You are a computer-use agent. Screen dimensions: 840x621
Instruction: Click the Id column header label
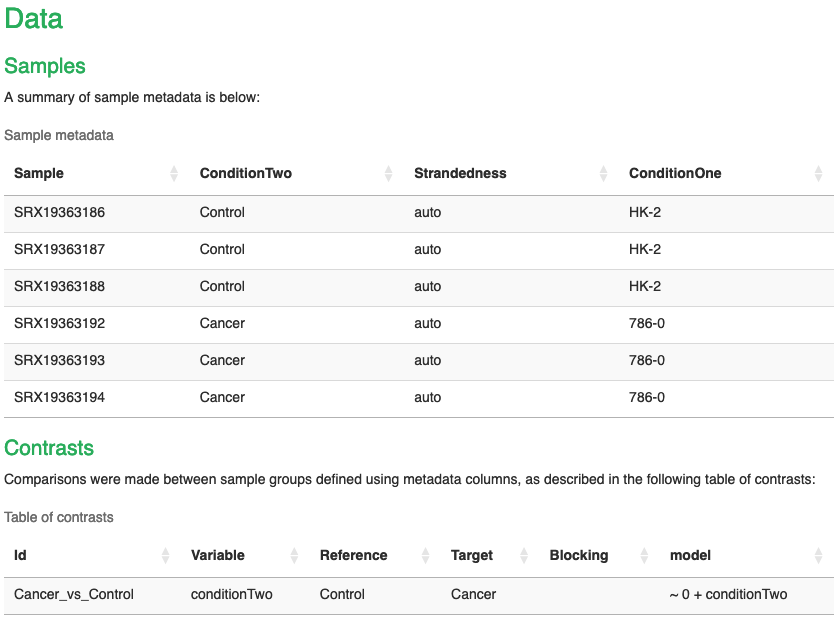click(x=20, y=556)
